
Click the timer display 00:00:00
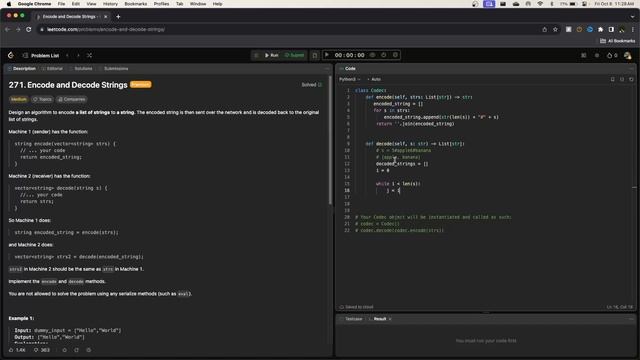click(x=349, y=55)
